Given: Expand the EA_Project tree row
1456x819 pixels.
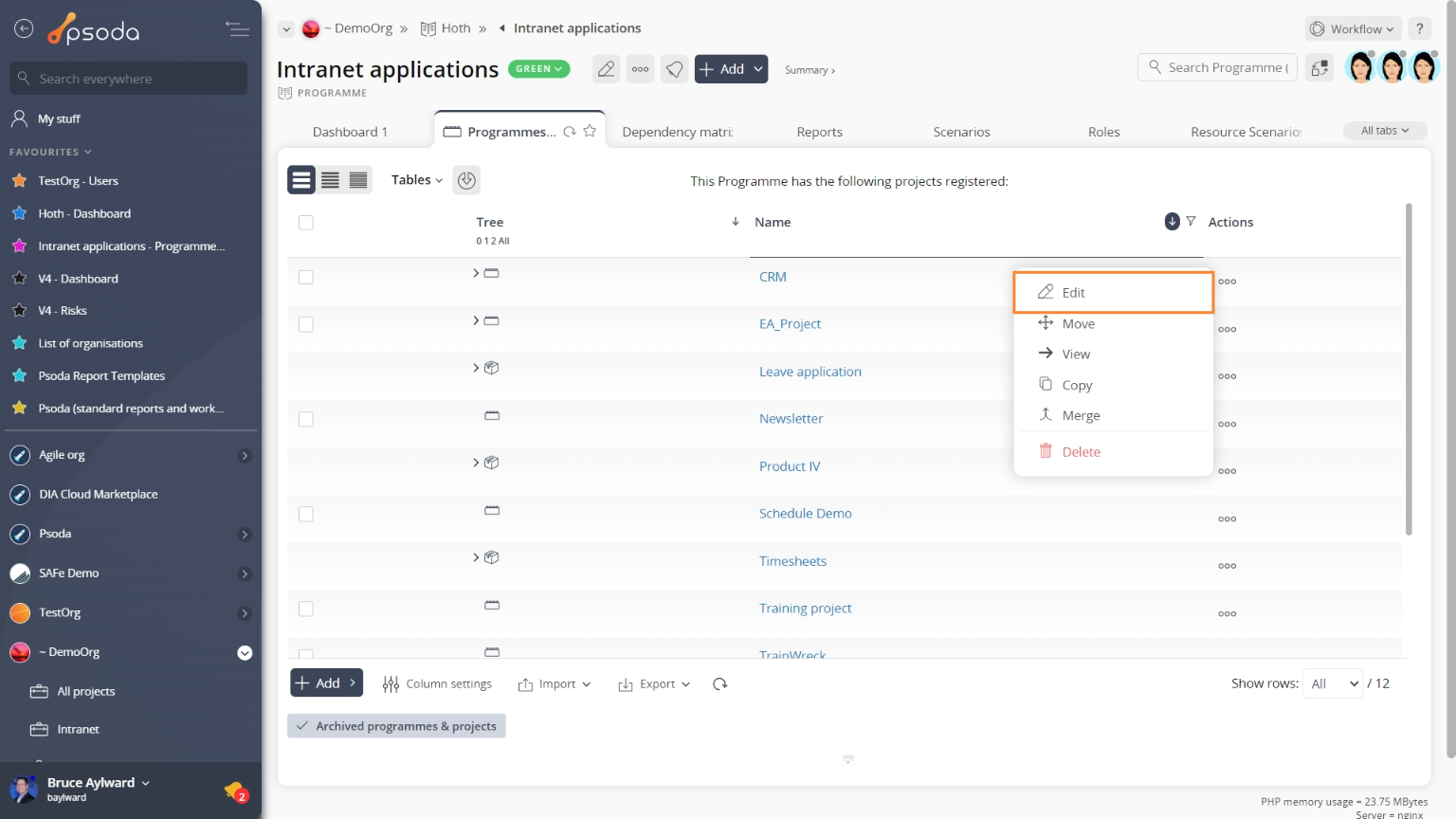Looking at the screenshot, I should point(476,320).
